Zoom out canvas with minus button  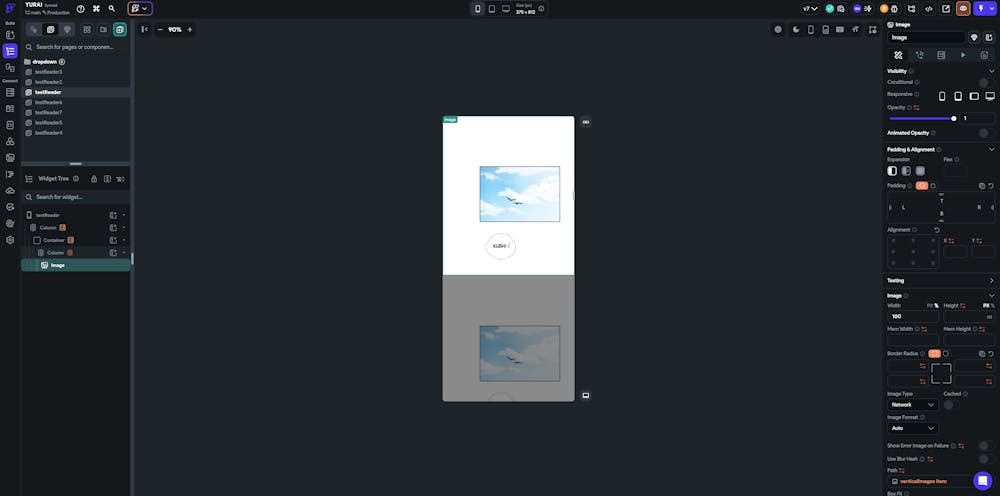(x=160, y=29)
